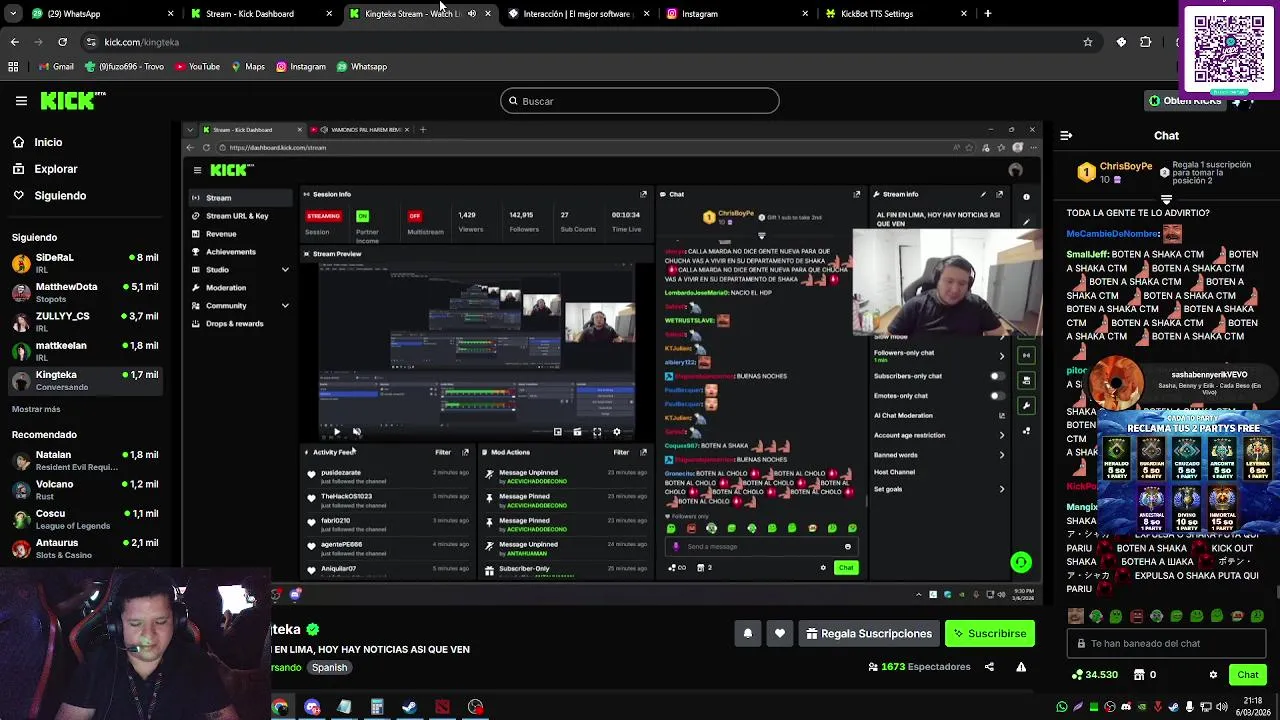Open recommended channel Coscu
This screenshot has height=720, width=1280.
(x=85, y=518)
